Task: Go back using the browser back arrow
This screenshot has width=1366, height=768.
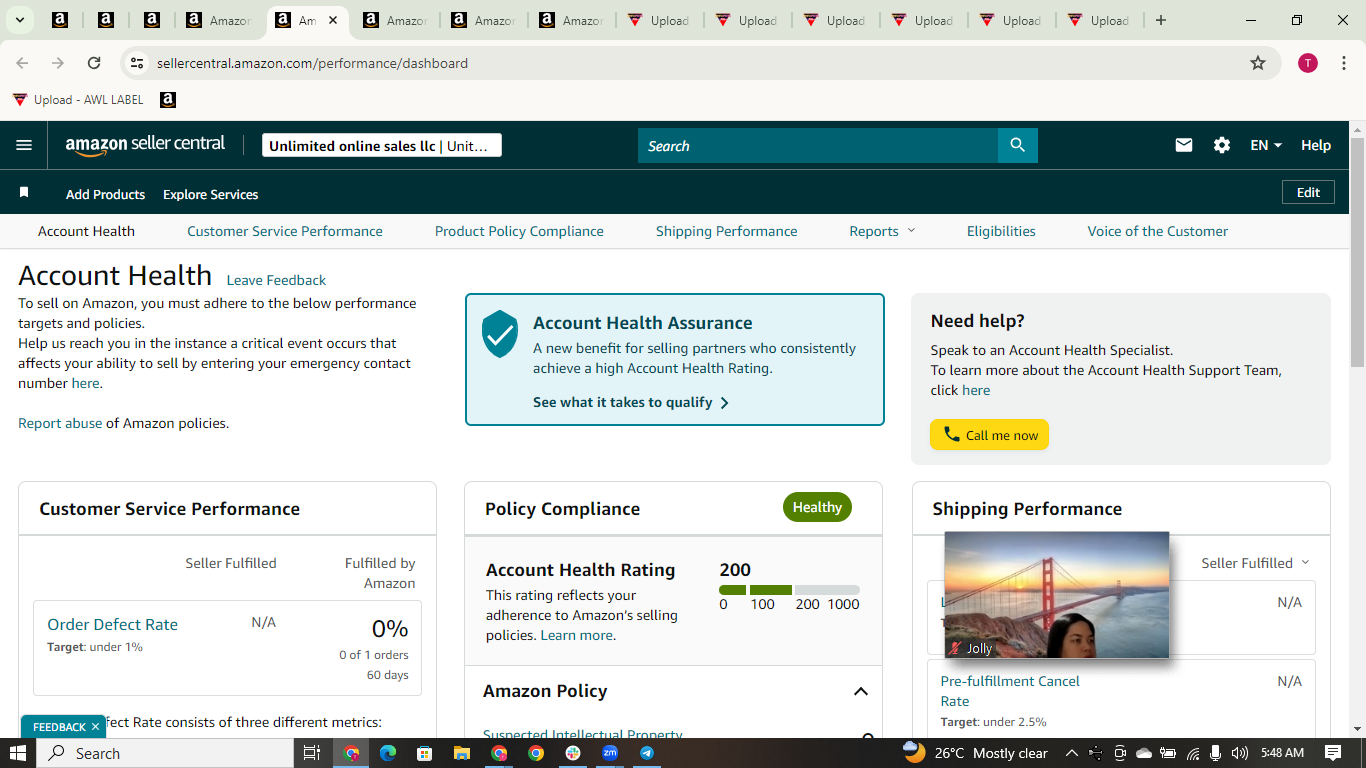Action: tap(22, 63)
